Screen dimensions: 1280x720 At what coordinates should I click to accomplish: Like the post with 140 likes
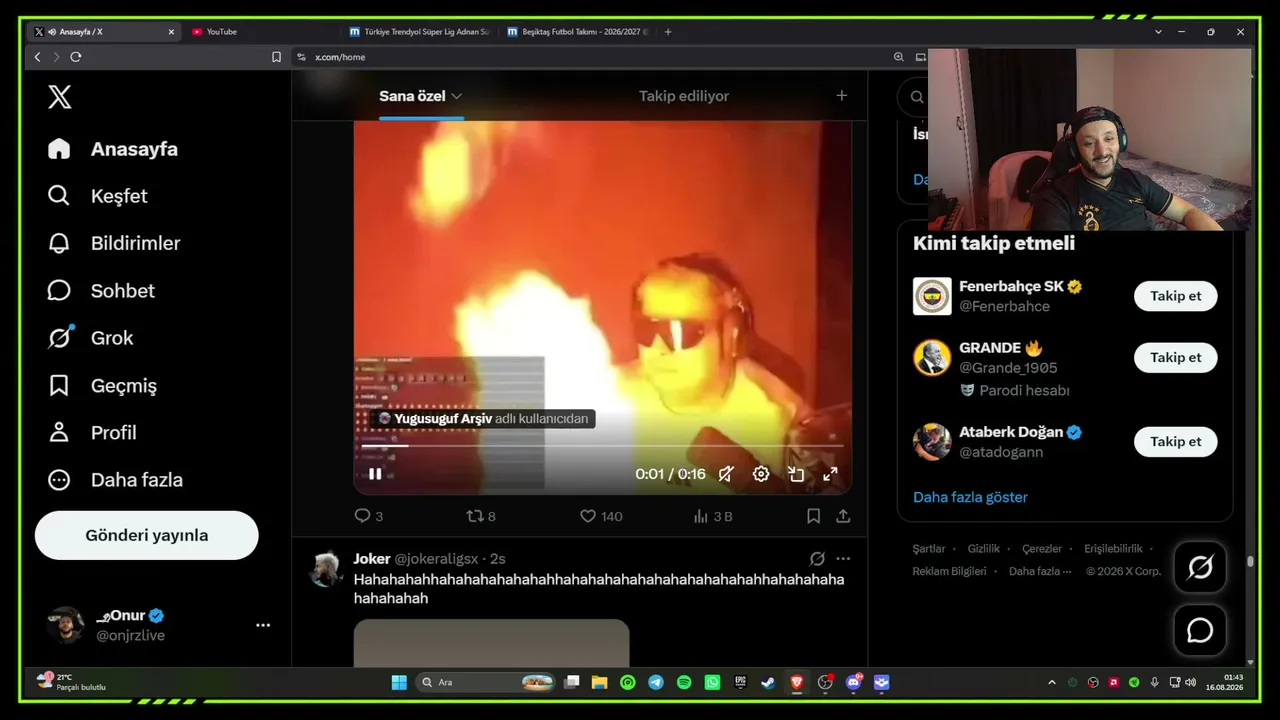click(602, 516)
